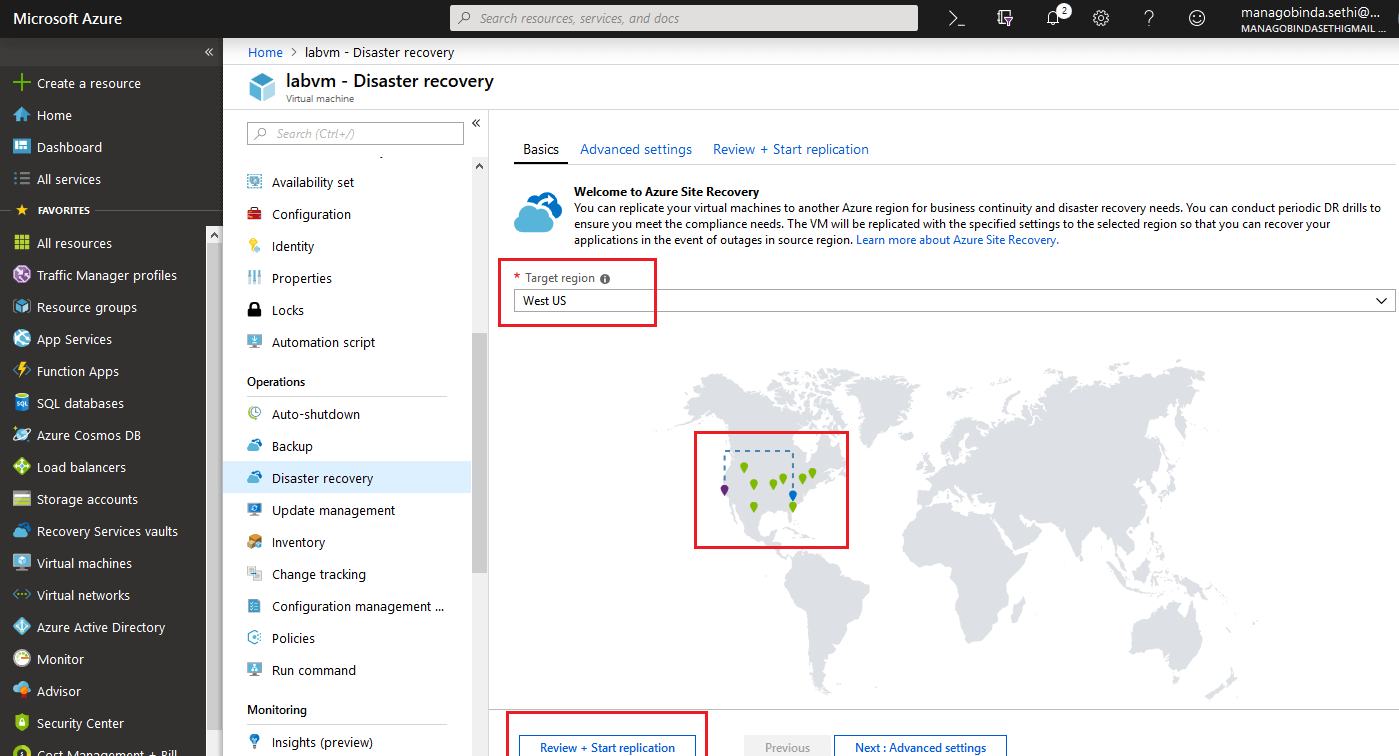This screenshot has width=1399, height=756.
Task: Open Configuration management menu item
Action: [357, 606]
